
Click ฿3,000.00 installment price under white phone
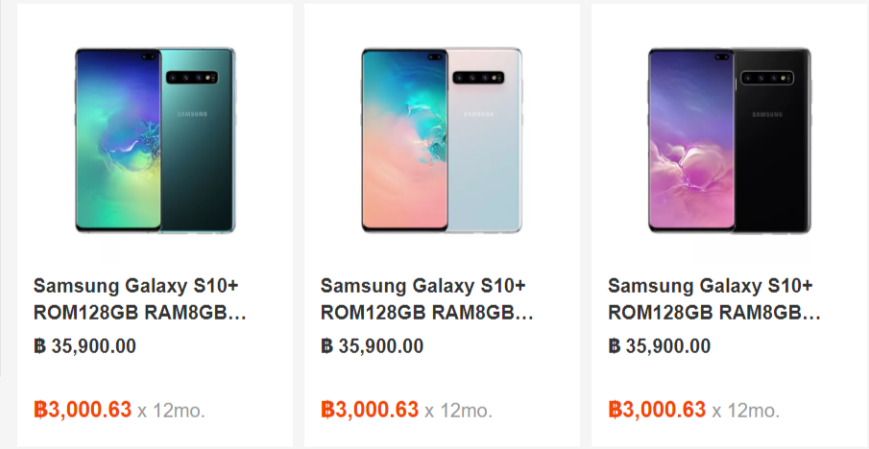370,410
